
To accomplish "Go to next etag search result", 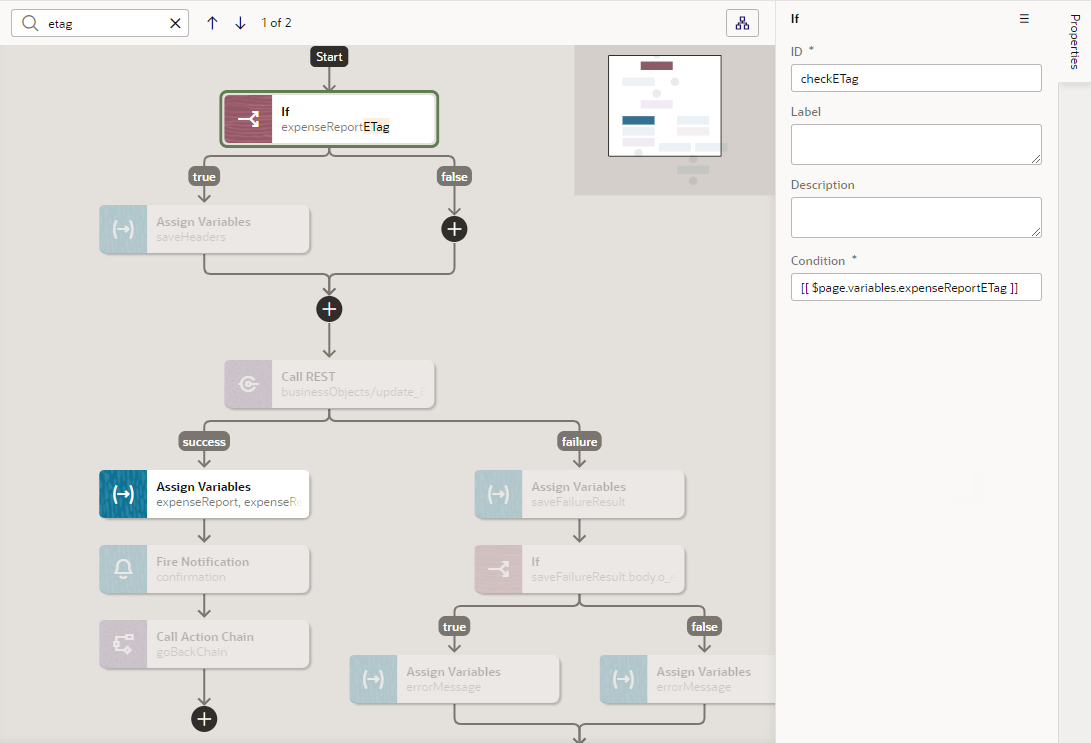I will (240, 22).
